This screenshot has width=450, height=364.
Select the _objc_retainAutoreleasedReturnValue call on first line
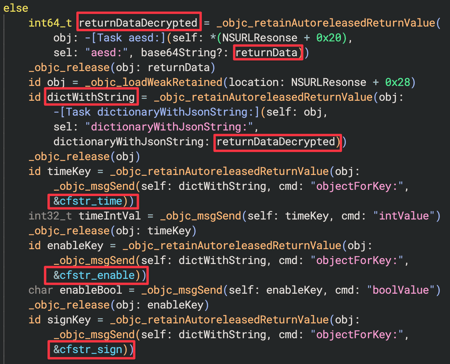pos(326,23)
